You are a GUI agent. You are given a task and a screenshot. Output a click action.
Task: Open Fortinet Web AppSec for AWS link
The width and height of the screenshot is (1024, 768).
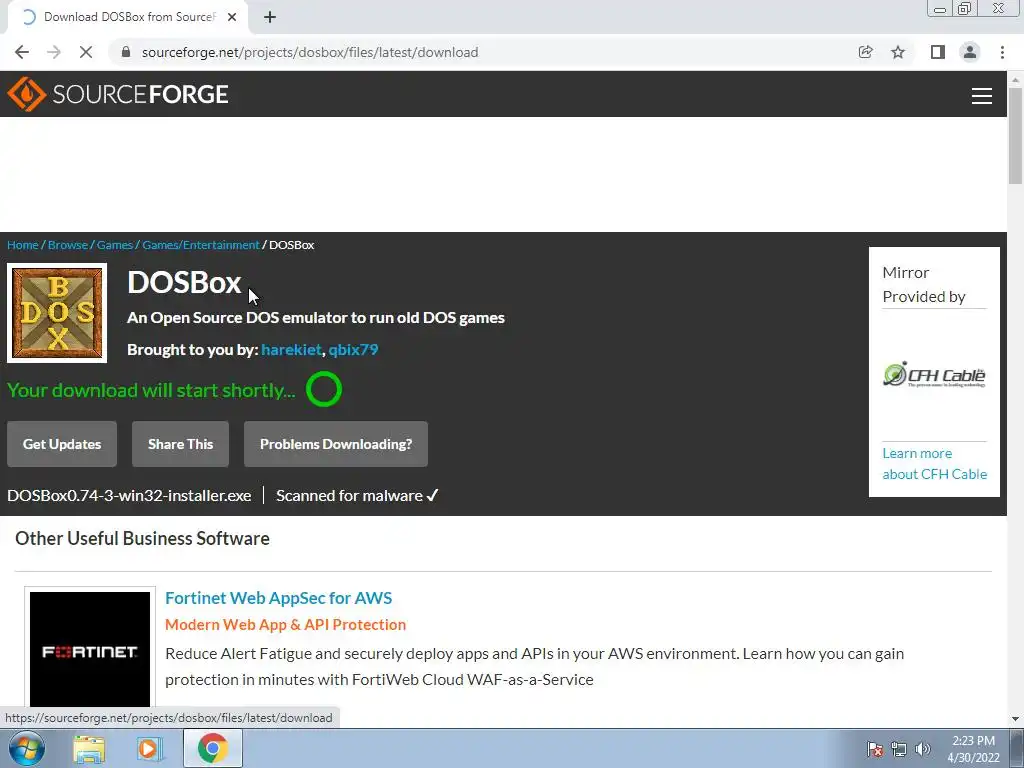[x=279, y=598]
